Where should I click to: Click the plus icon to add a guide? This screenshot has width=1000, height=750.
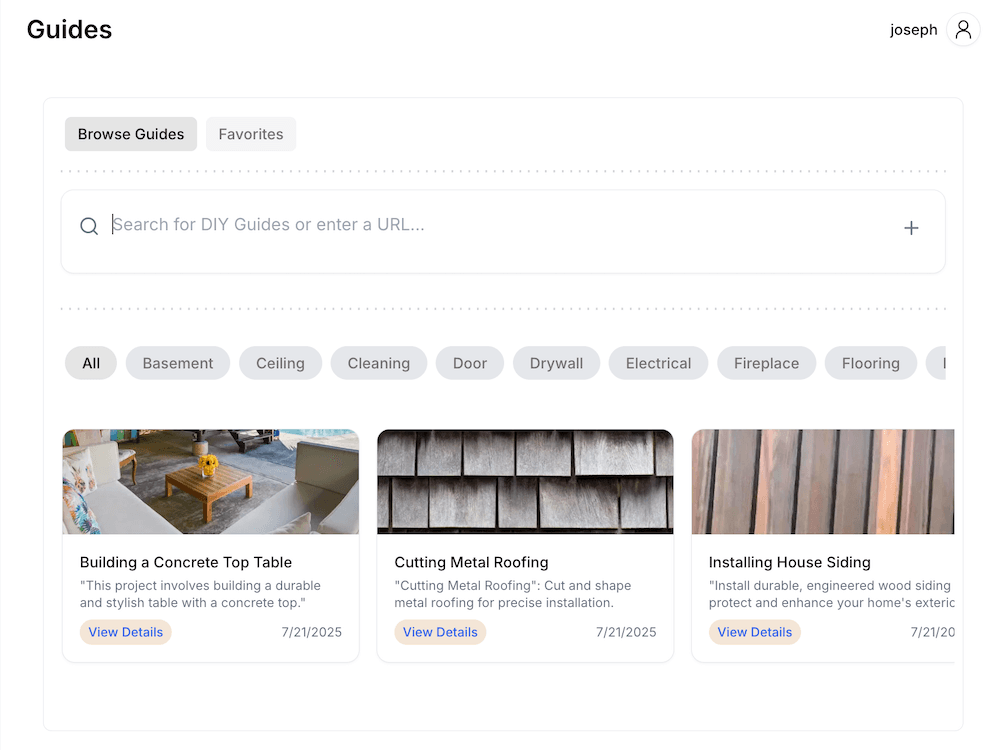click(911, 227)
